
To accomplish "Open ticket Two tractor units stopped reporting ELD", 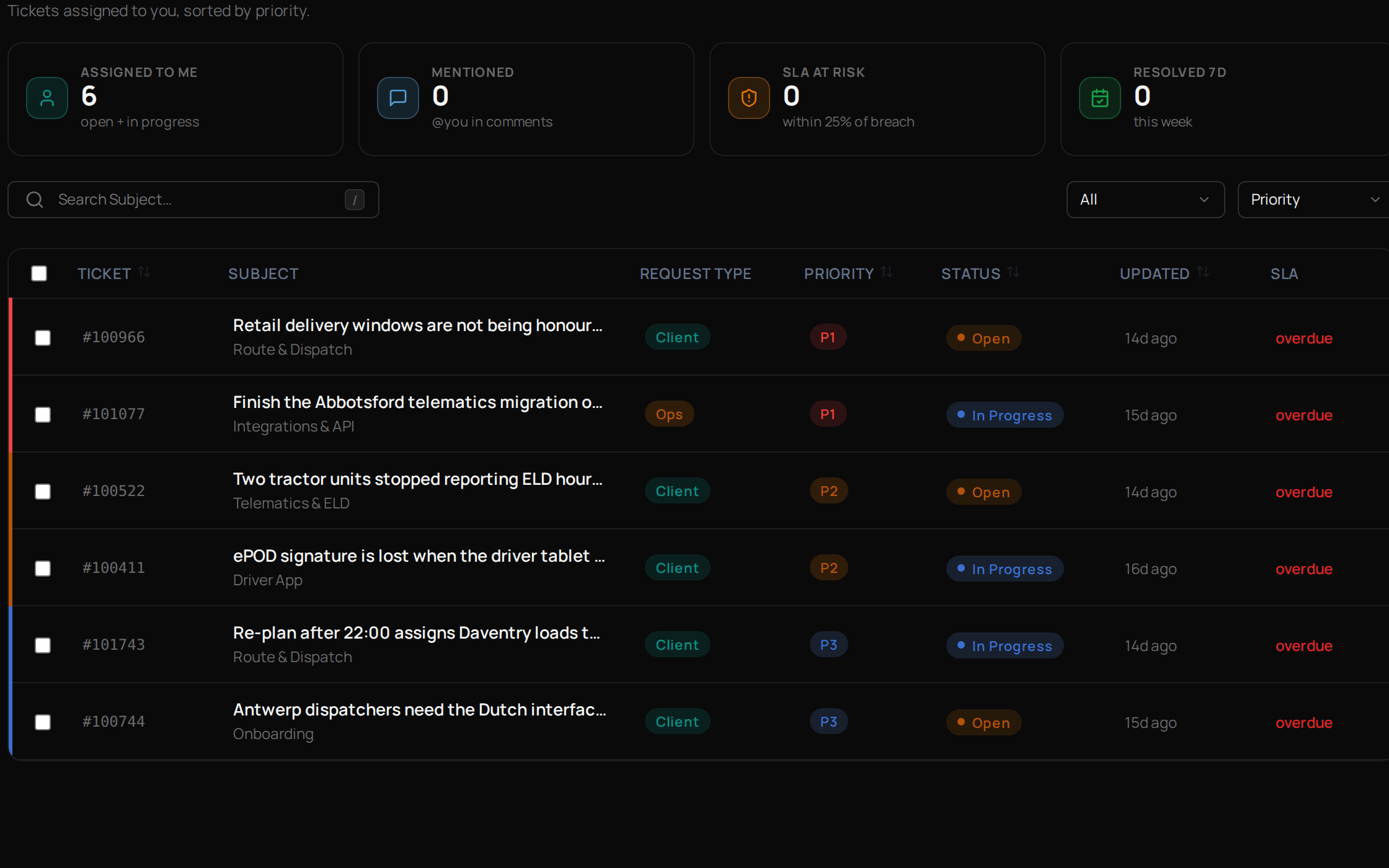I will (x=417, y=479).
